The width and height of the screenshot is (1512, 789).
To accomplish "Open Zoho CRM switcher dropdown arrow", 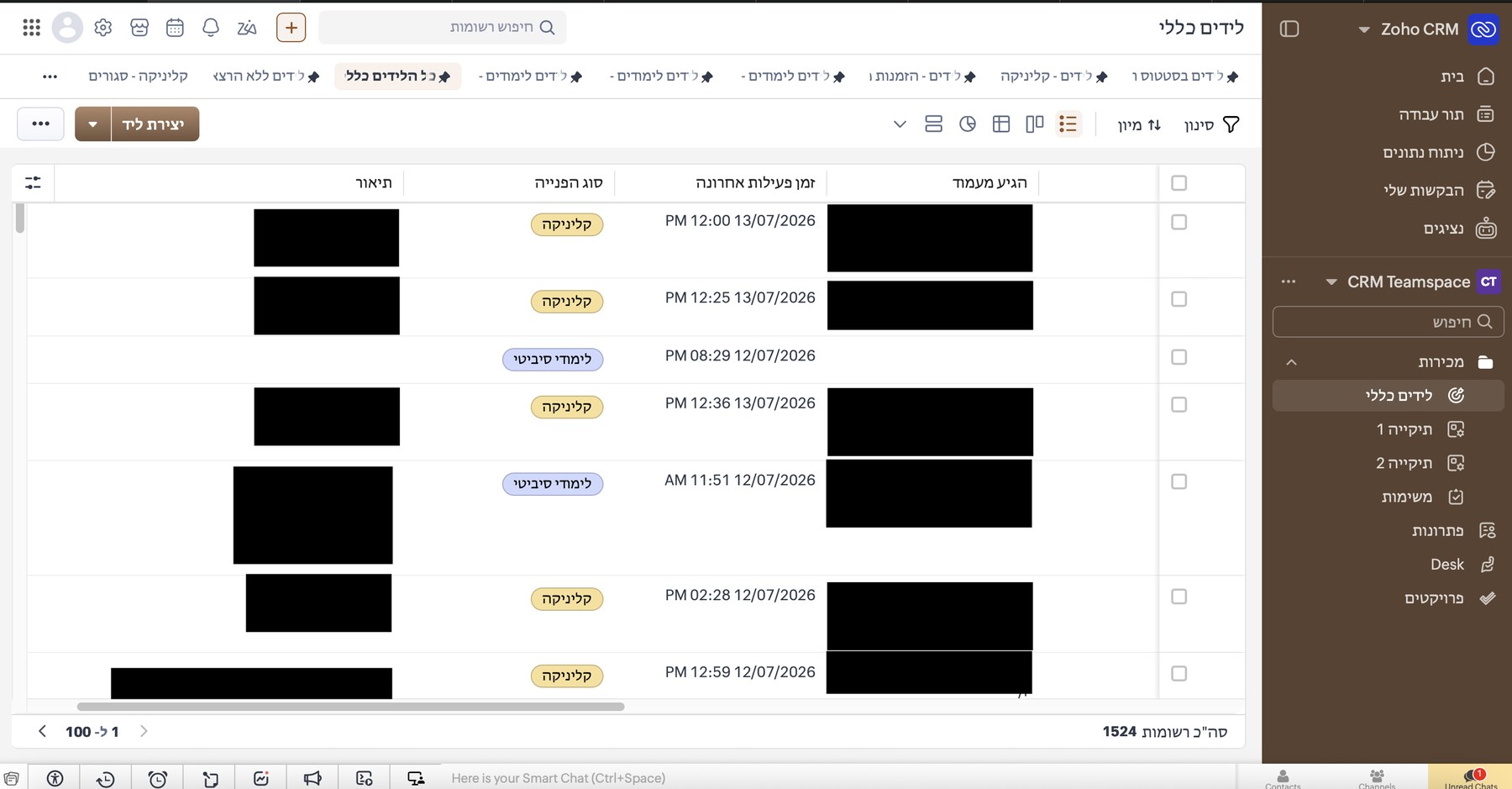I will tap(1363, 29).
